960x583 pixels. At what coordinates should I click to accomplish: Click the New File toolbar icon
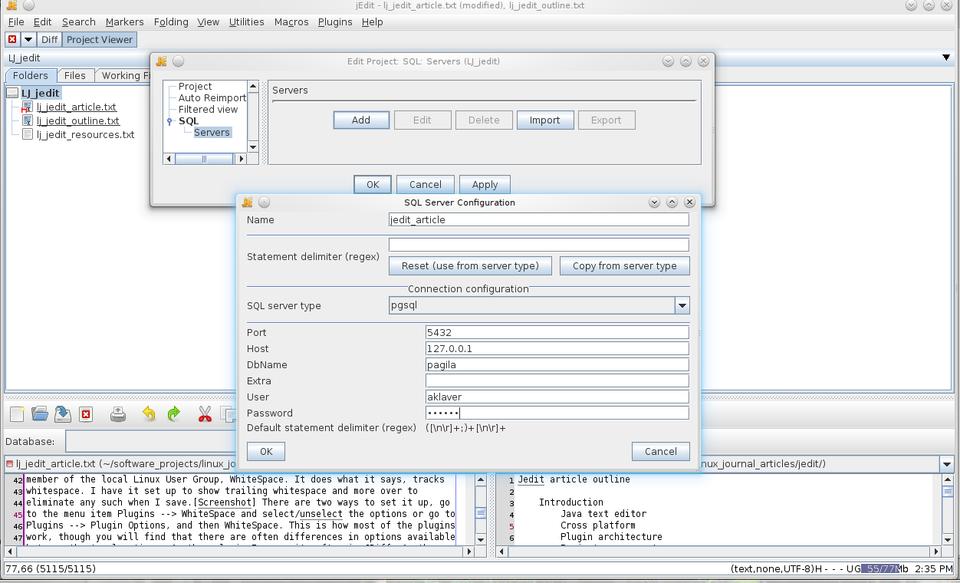(17, 414)
